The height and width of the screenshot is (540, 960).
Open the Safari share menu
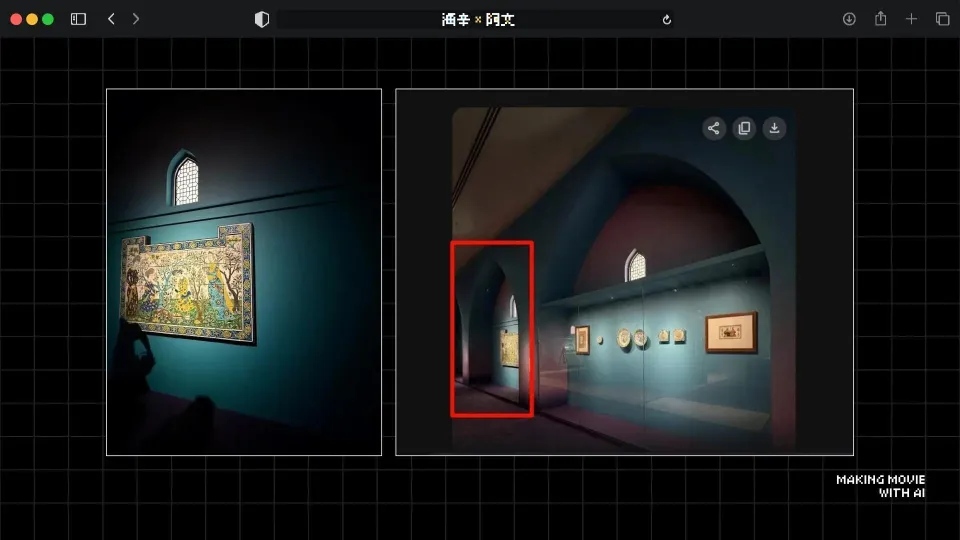(x=880, y=19)
